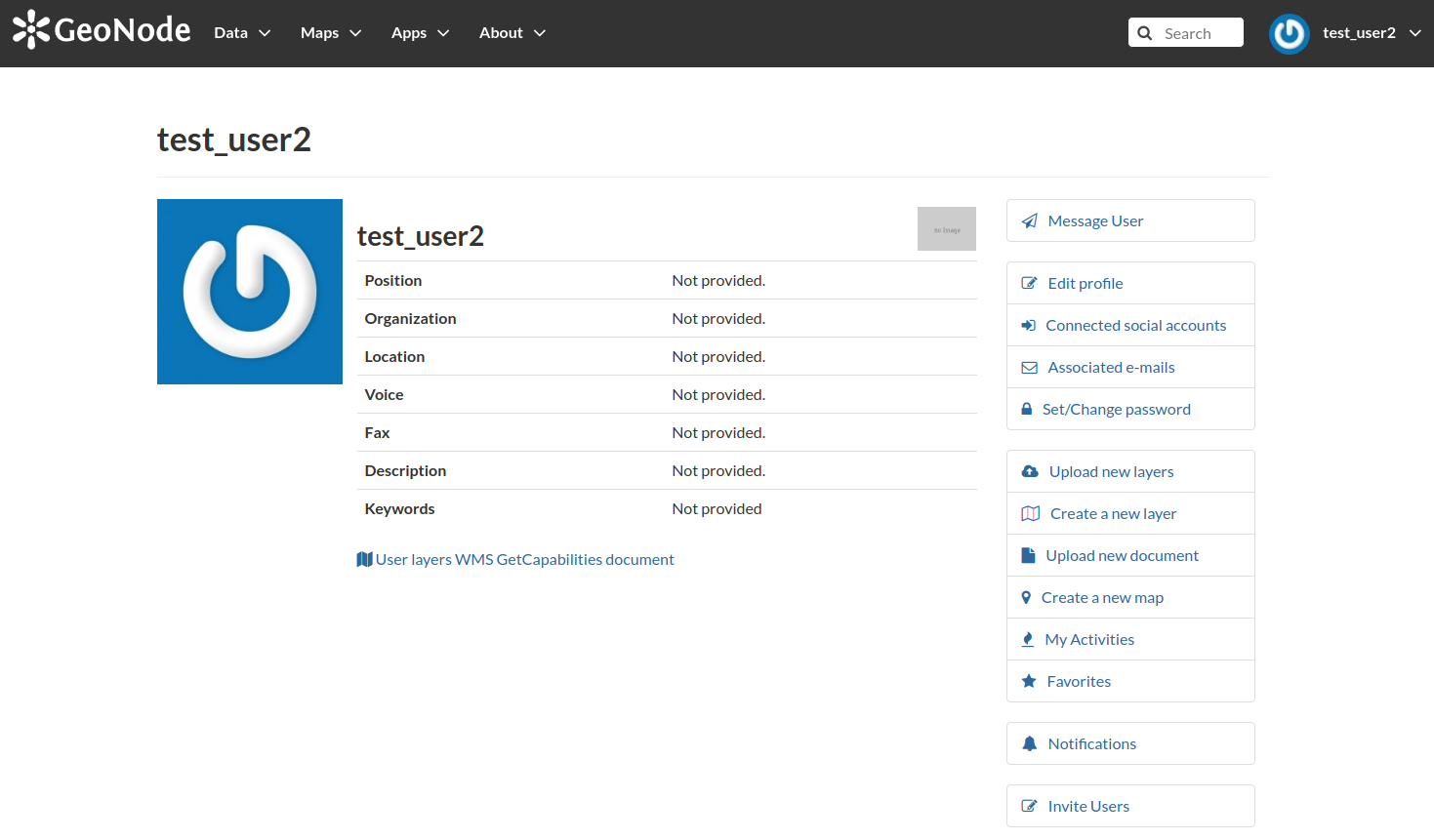Image resolution: width=1434 pixels, height=840 pixels.
Task: Open Connected social accounts
Action: point(1130,326)
